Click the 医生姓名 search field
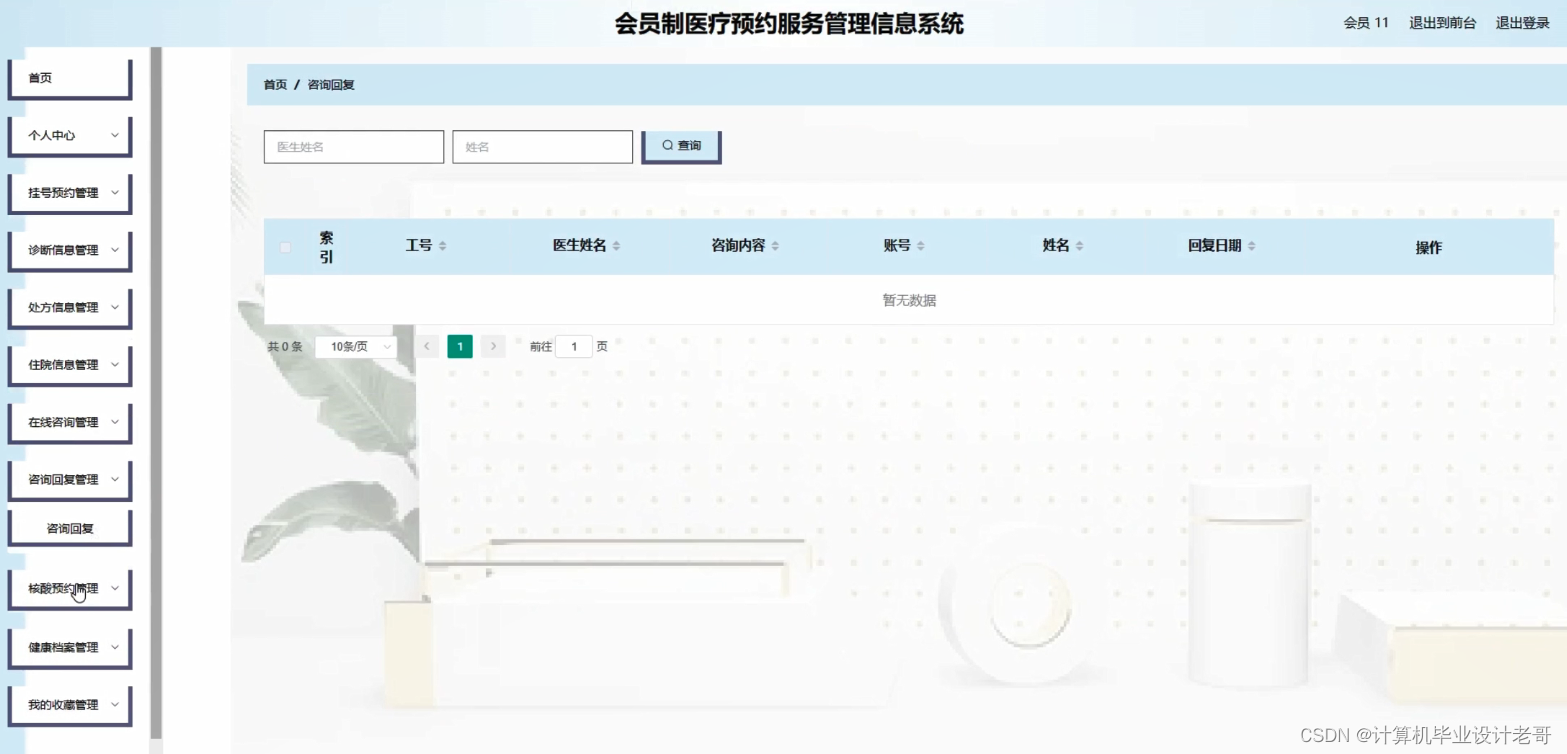This screenshot has width=1567, height=754. pos(354,147)
